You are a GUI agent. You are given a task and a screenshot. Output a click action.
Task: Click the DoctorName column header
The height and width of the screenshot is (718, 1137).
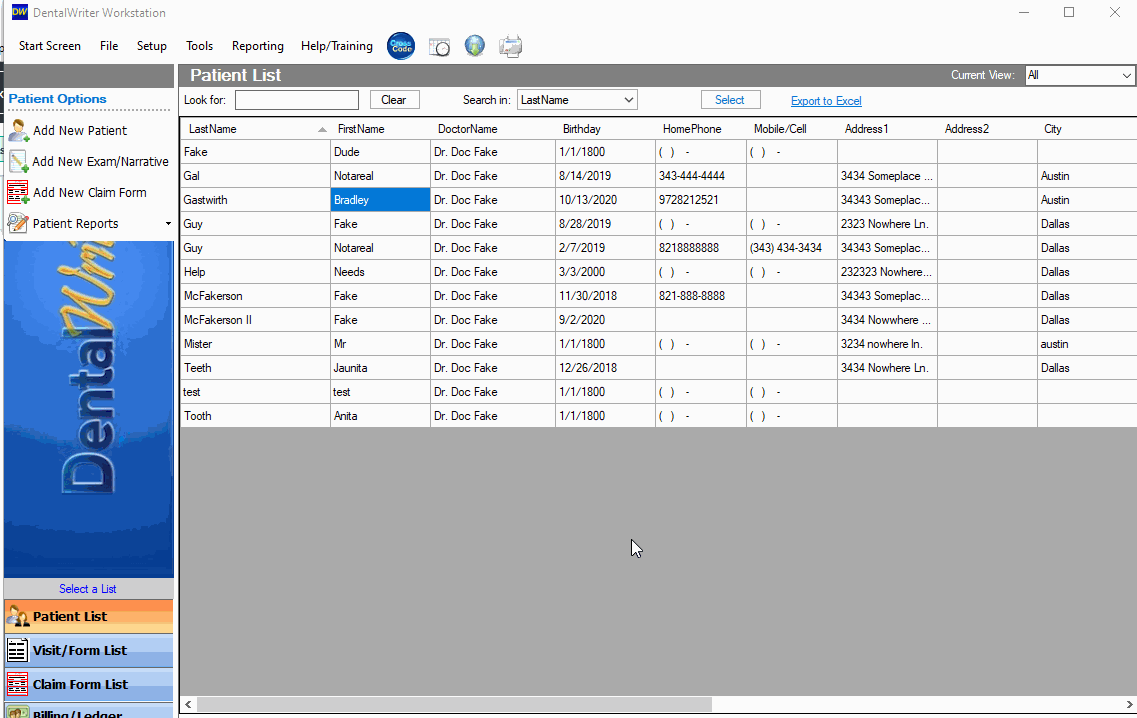tap(493, 129)
